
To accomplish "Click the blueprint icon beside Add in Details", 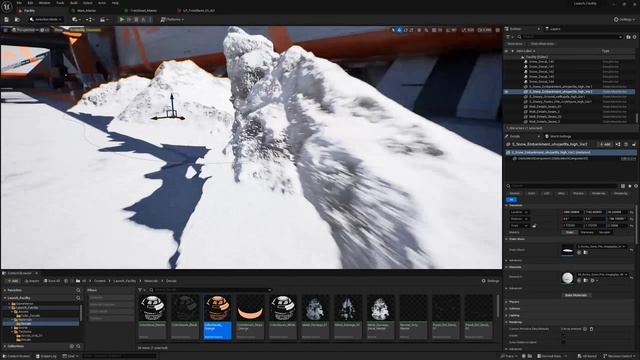I will (x=618, y=144).
